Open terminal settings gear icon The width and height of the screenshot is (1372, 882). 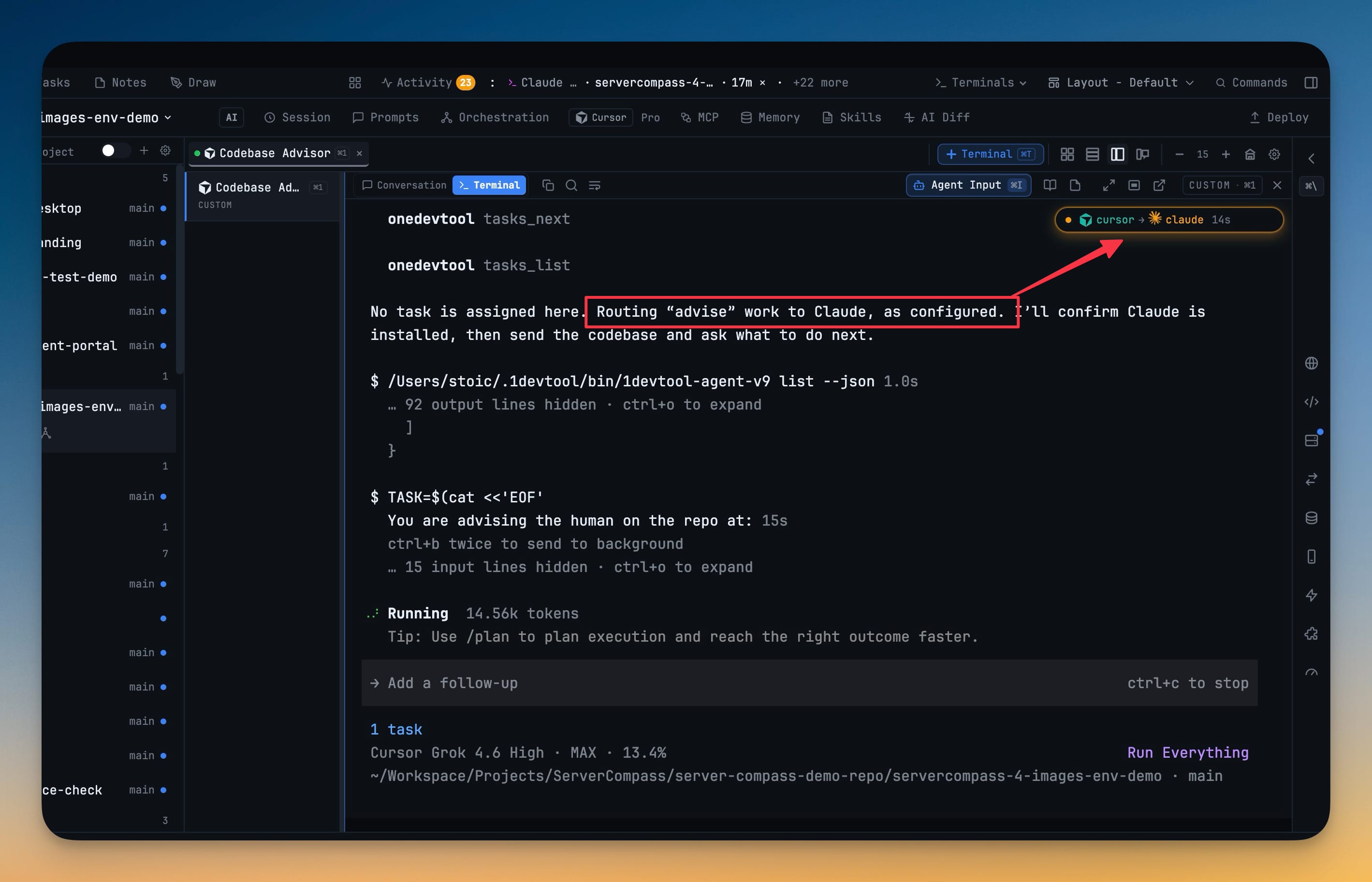1274,154
